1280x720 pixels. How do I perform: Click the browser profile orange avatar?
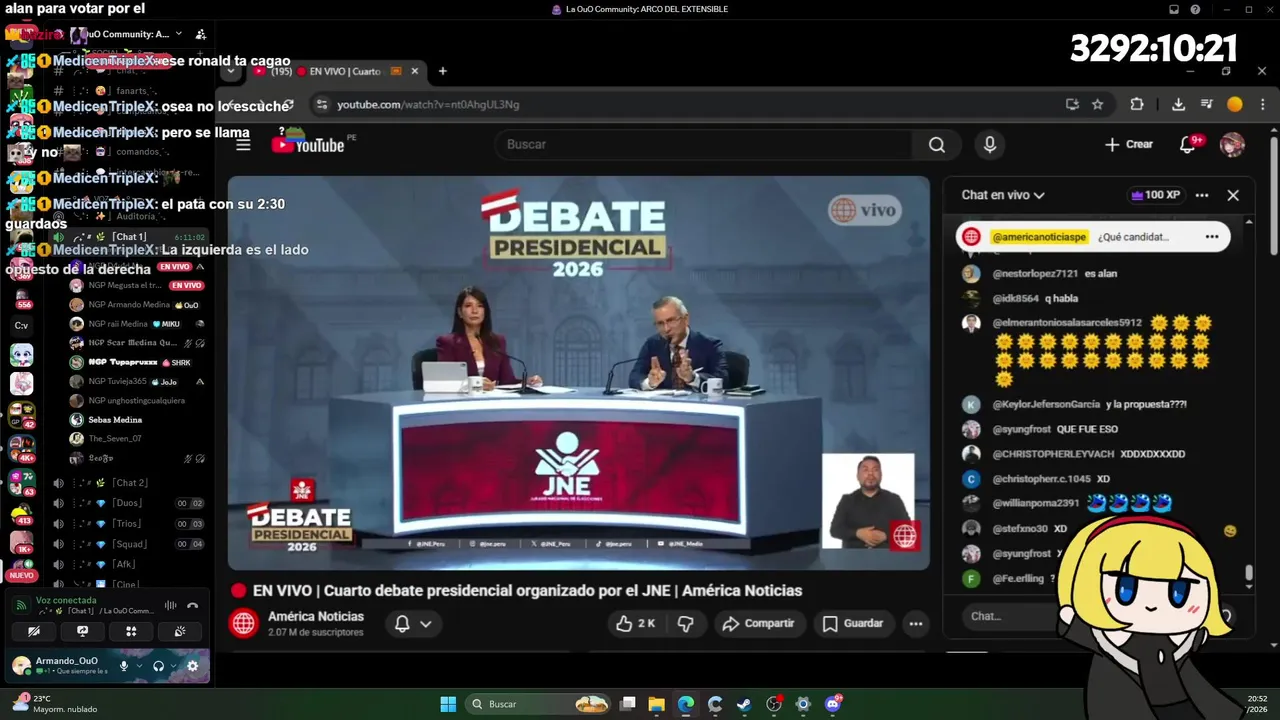pos(1235,104)
